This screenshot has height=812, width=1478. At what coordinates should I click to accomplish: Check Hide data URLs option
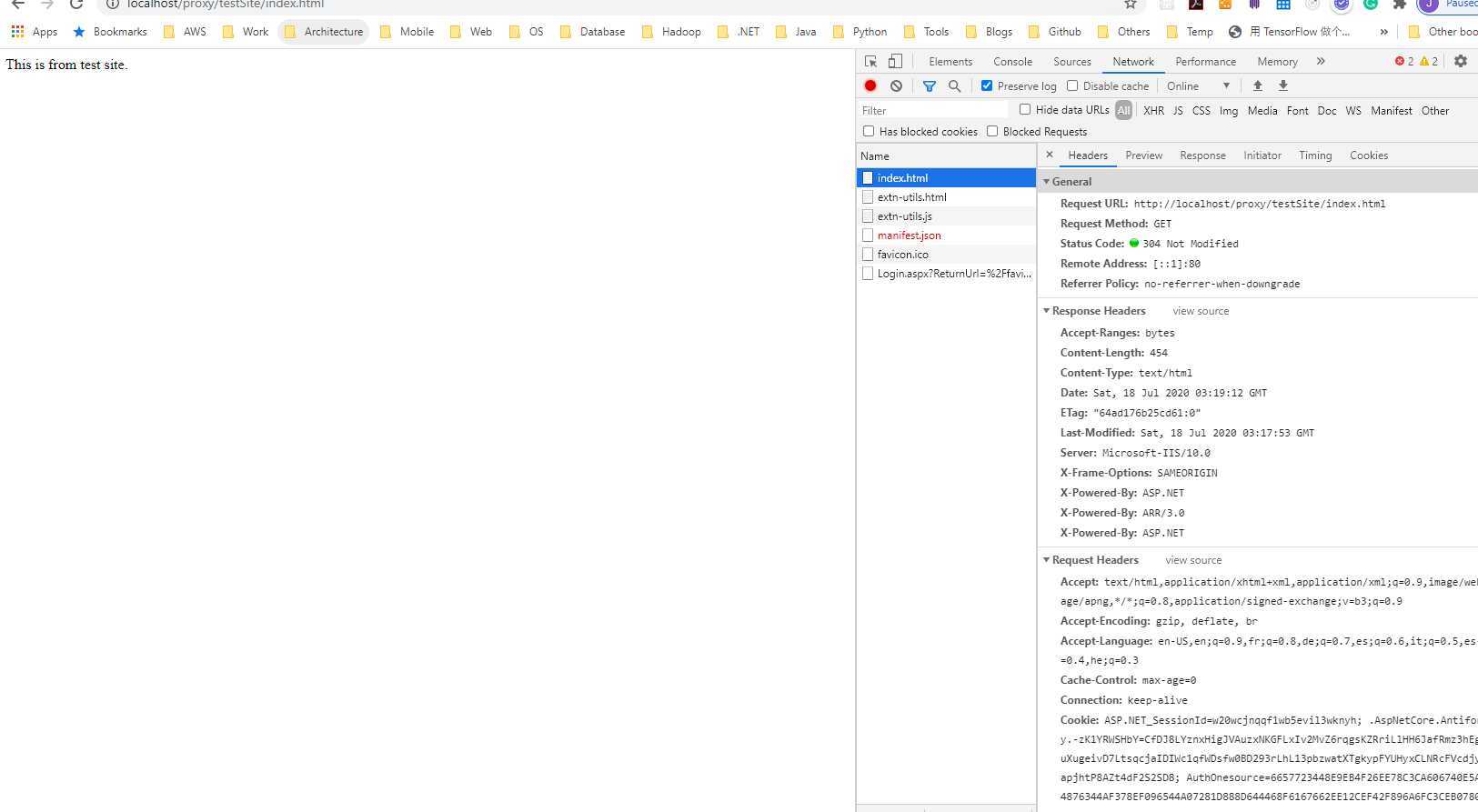1025,110
